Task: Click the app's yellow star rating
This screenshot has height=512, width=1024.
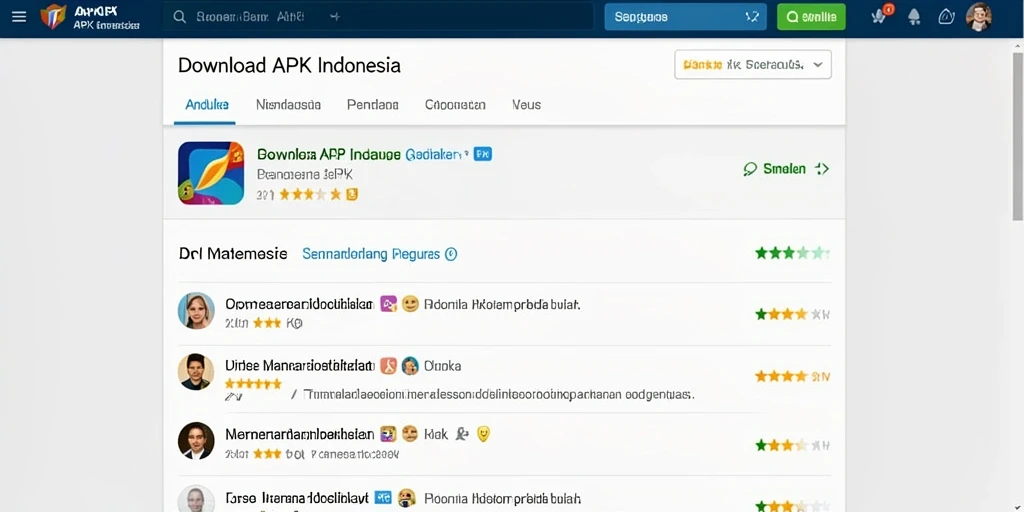Action: (x=310, y=194)
